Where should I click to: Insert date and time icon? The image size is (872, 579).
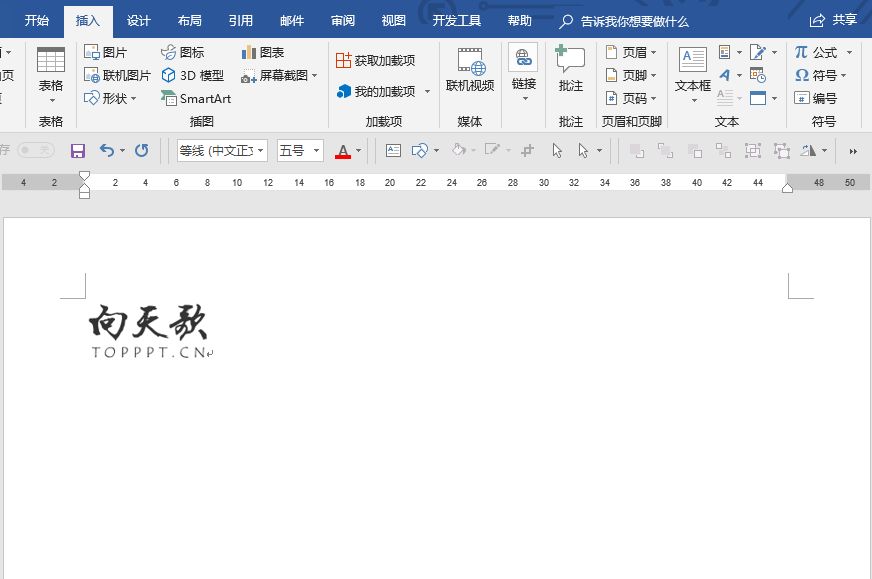tap(758, 75)
